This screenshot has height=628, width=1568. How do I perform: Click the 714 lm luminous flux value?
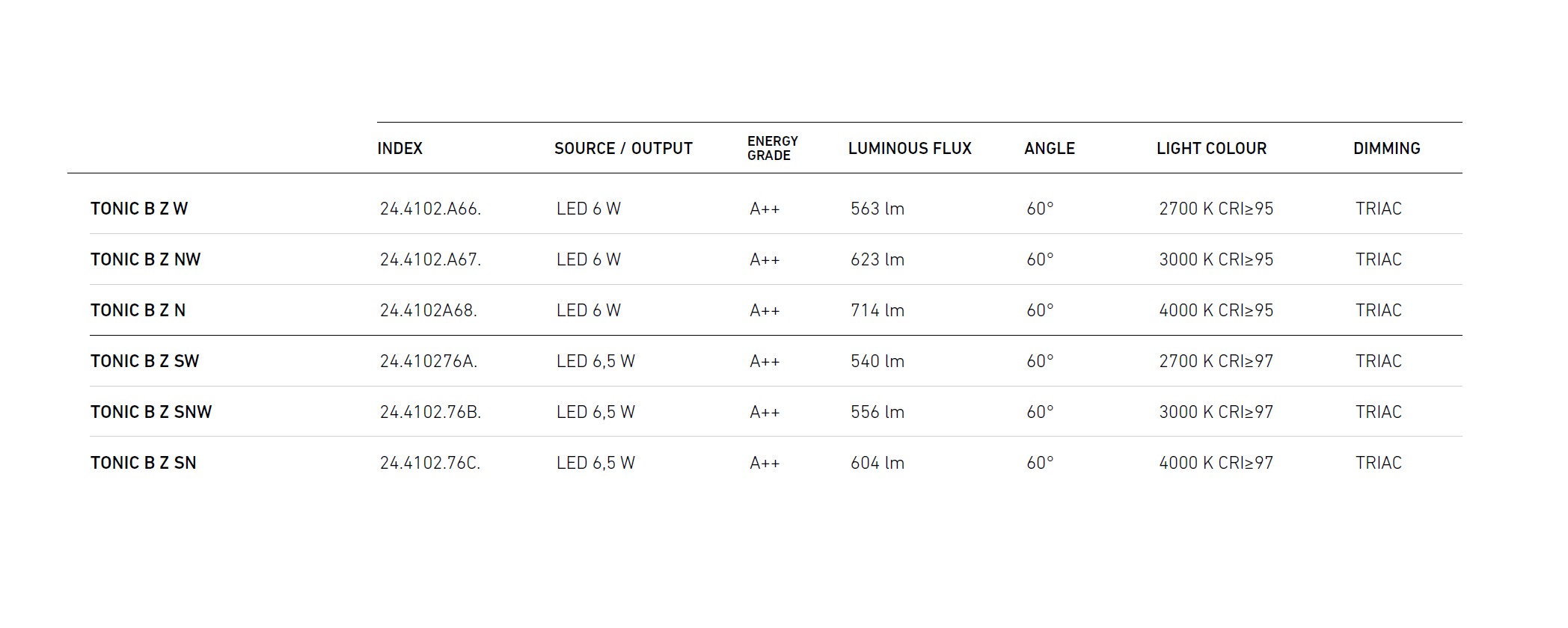877,311
